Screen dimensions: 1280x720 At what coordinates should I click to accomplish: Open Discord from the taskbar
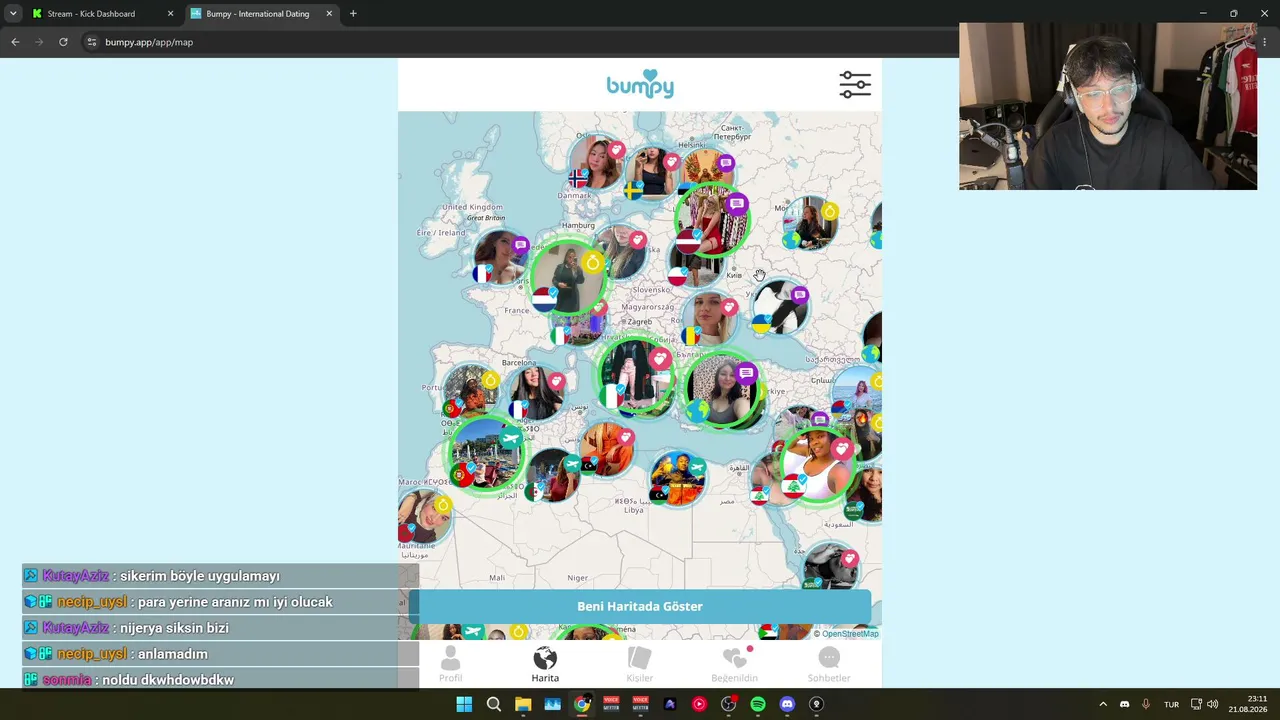787,704
